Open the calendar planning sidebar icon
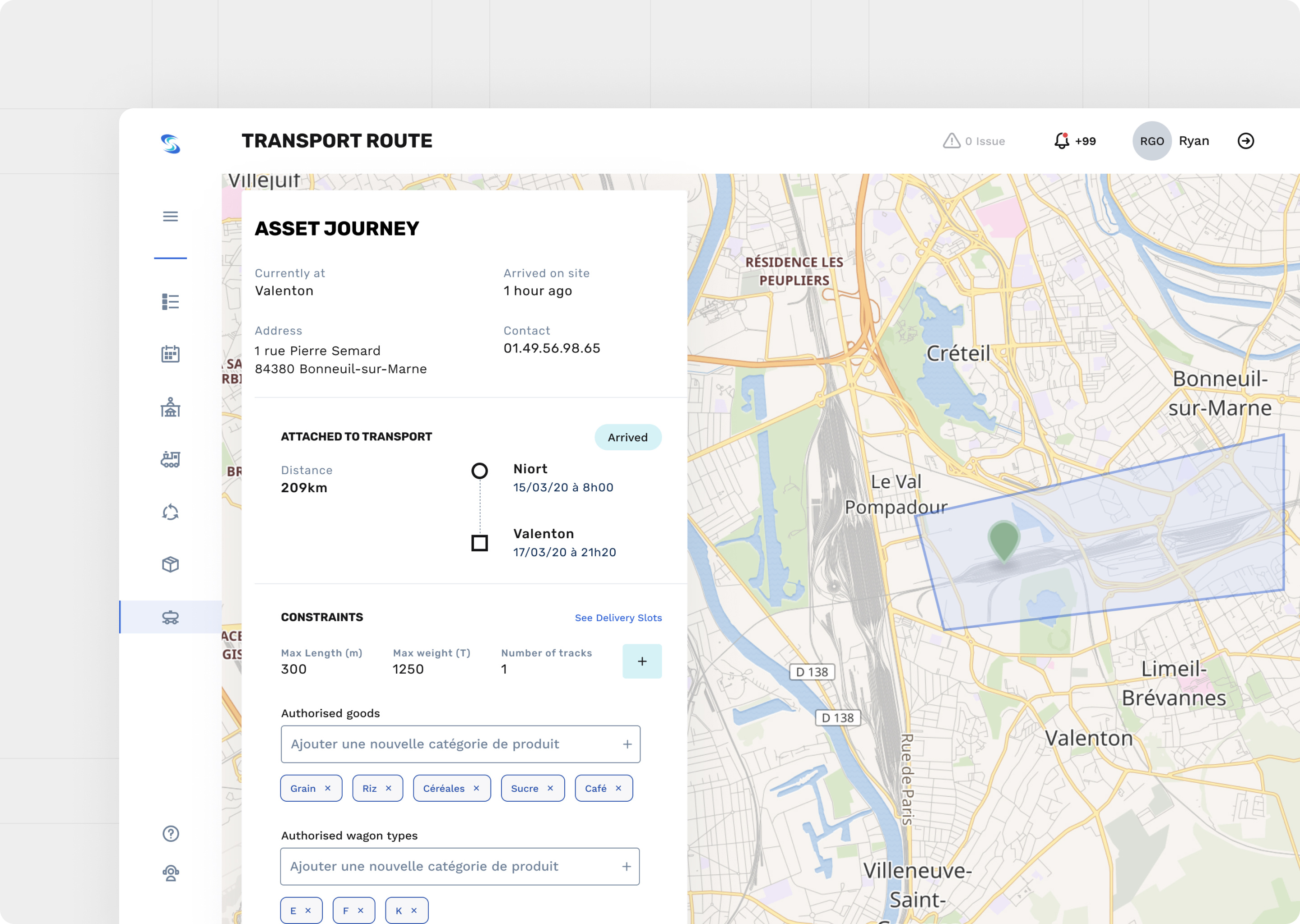Image resolution: width=1300 pixels, height=924 pixels. [x=170, y=353]
